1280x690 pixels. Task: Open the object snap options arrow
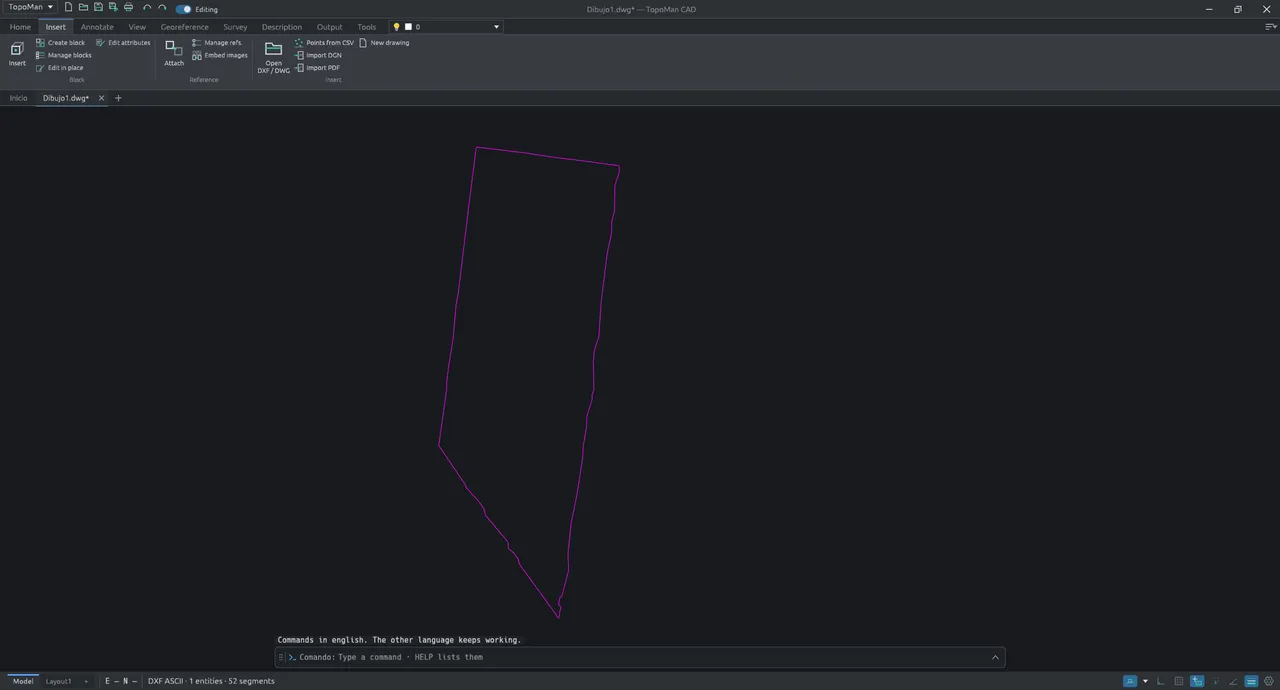(1145, 681)
